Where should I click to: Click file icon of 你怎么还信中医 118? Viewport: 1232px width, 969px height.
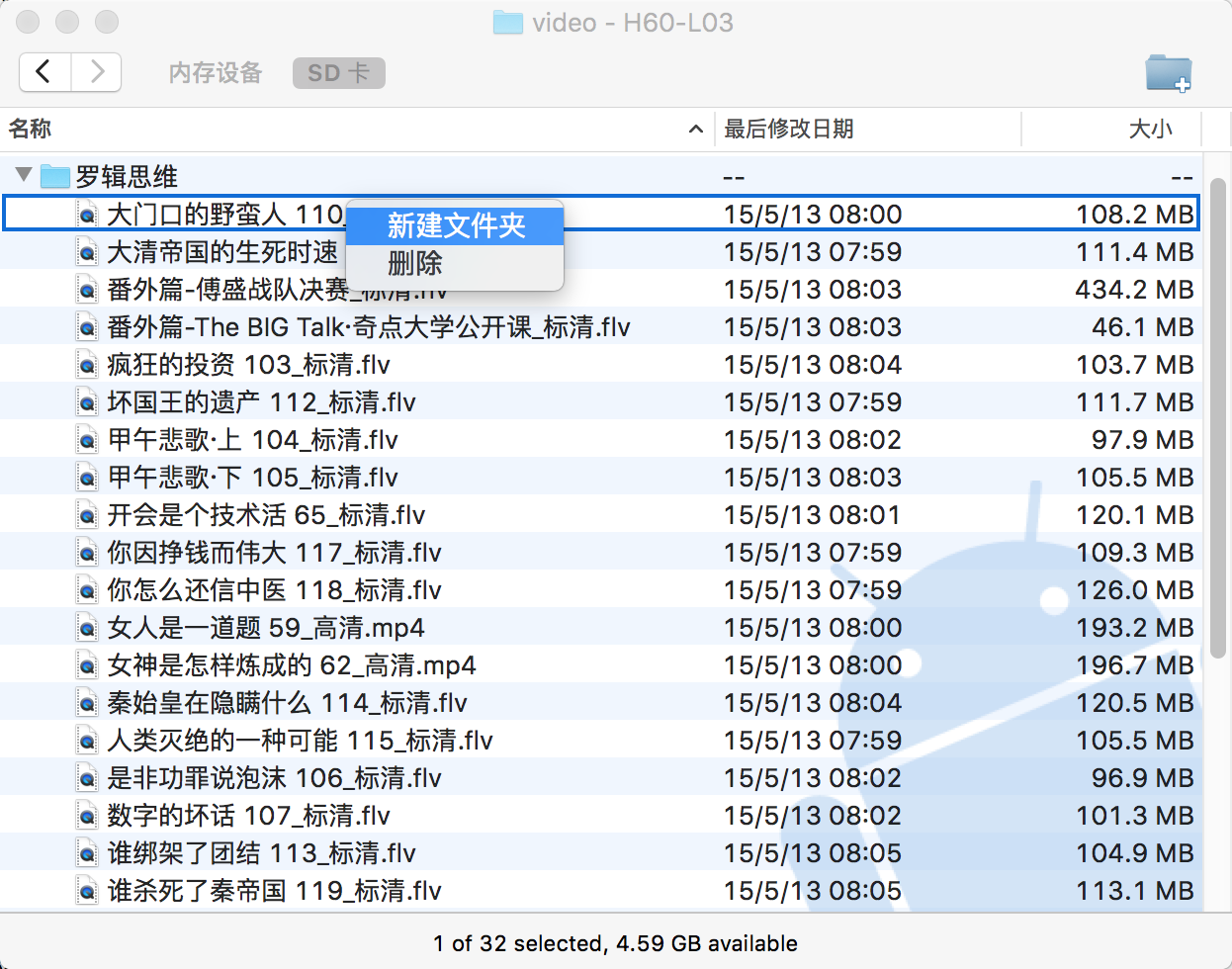click(88, 590)
